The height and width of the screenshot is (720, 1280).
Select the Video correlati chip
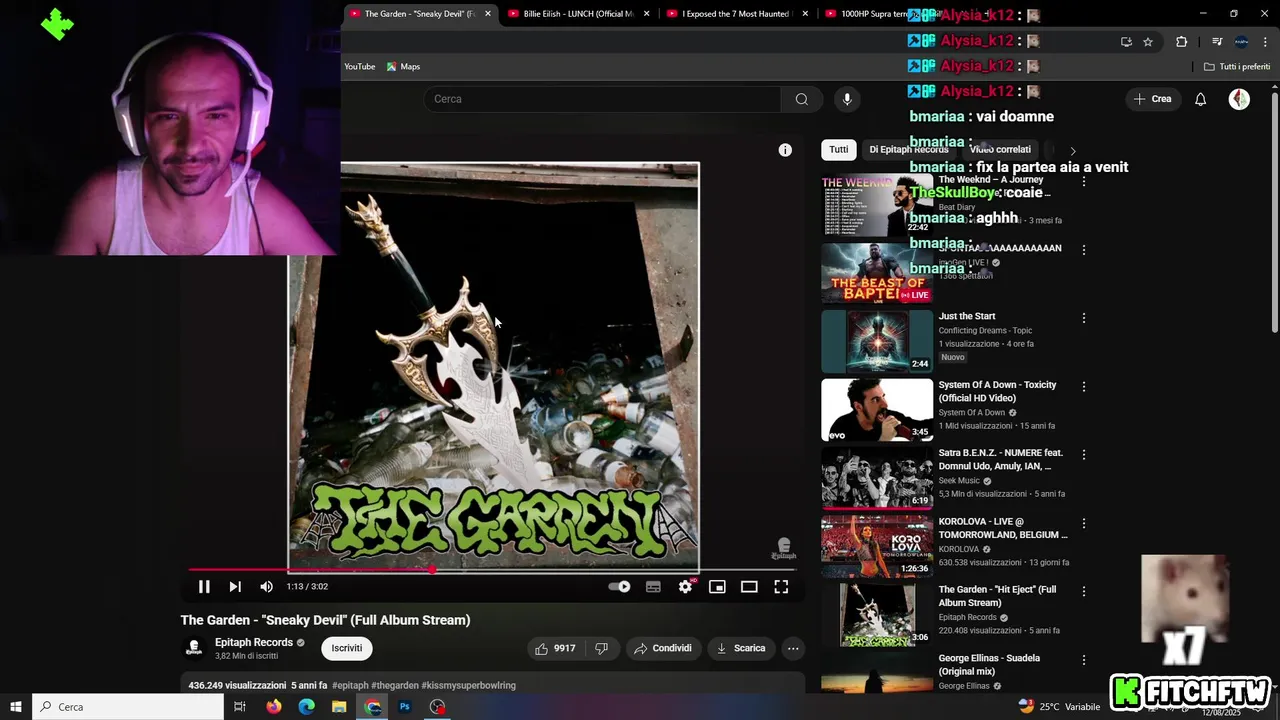tap(1000, 150)
